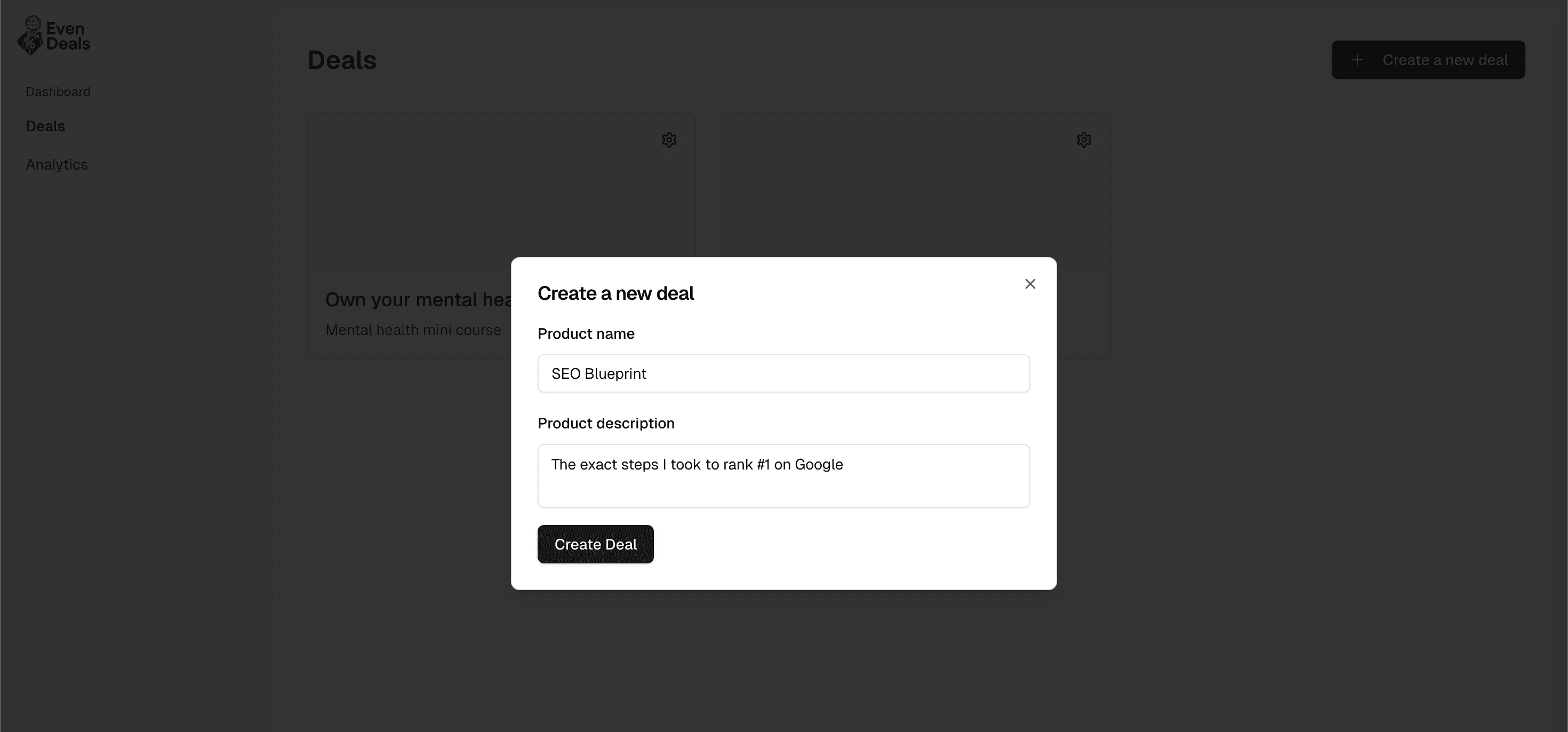Click the dialog title Create a new deal
Image resolution: width=1568 pixels, height=732 pixels.
[615, 293]
